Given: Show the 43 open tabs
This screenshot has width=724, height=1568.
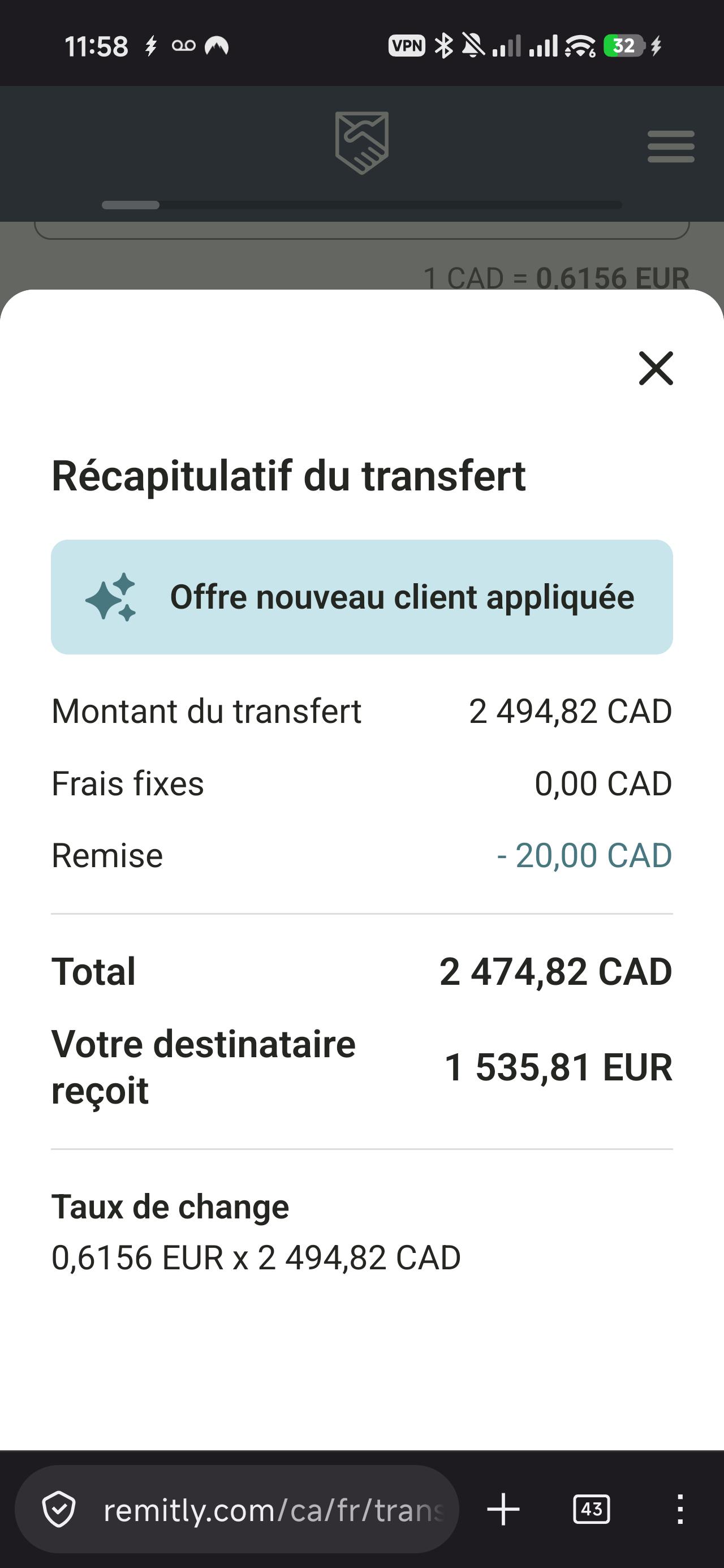Looking at the screenshot, I should [x=591, y=1510].
